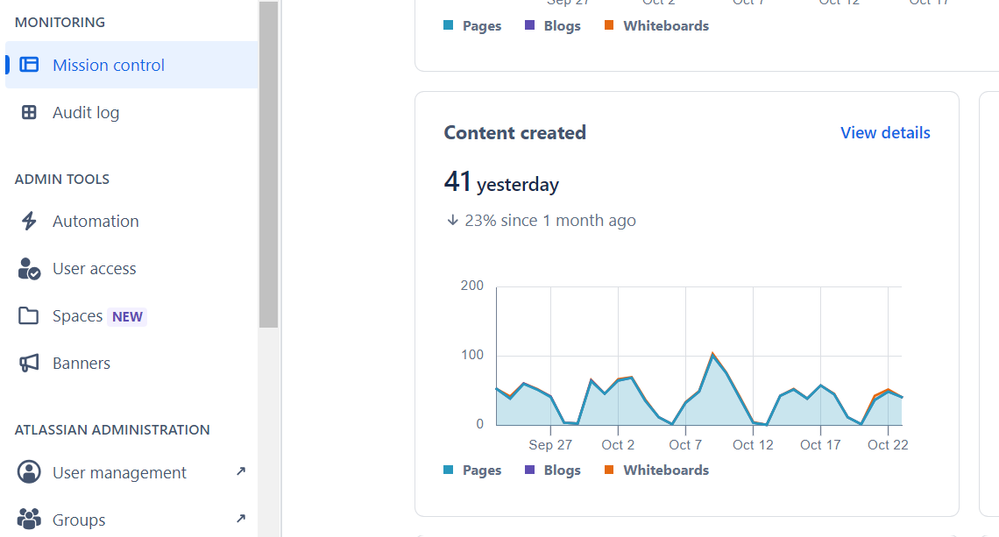Screen dimensions: 999x537
Task: Click the User access person icon
Action: [x=29, y=268]
